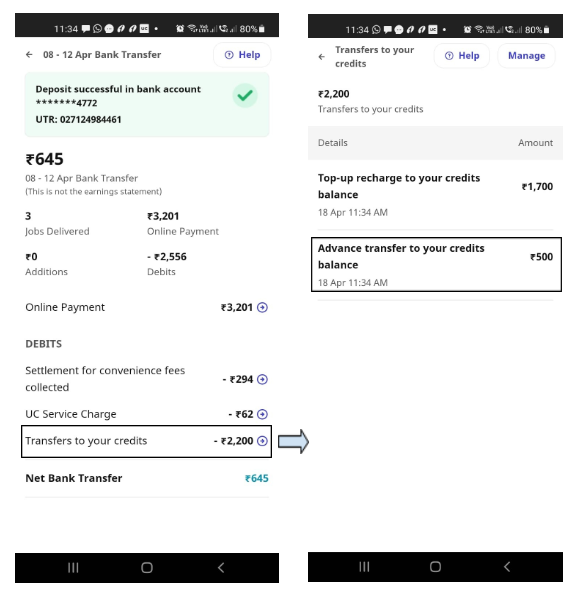
Task: Tap the back arrow beside Bank Transfer title
Action: 29,55
